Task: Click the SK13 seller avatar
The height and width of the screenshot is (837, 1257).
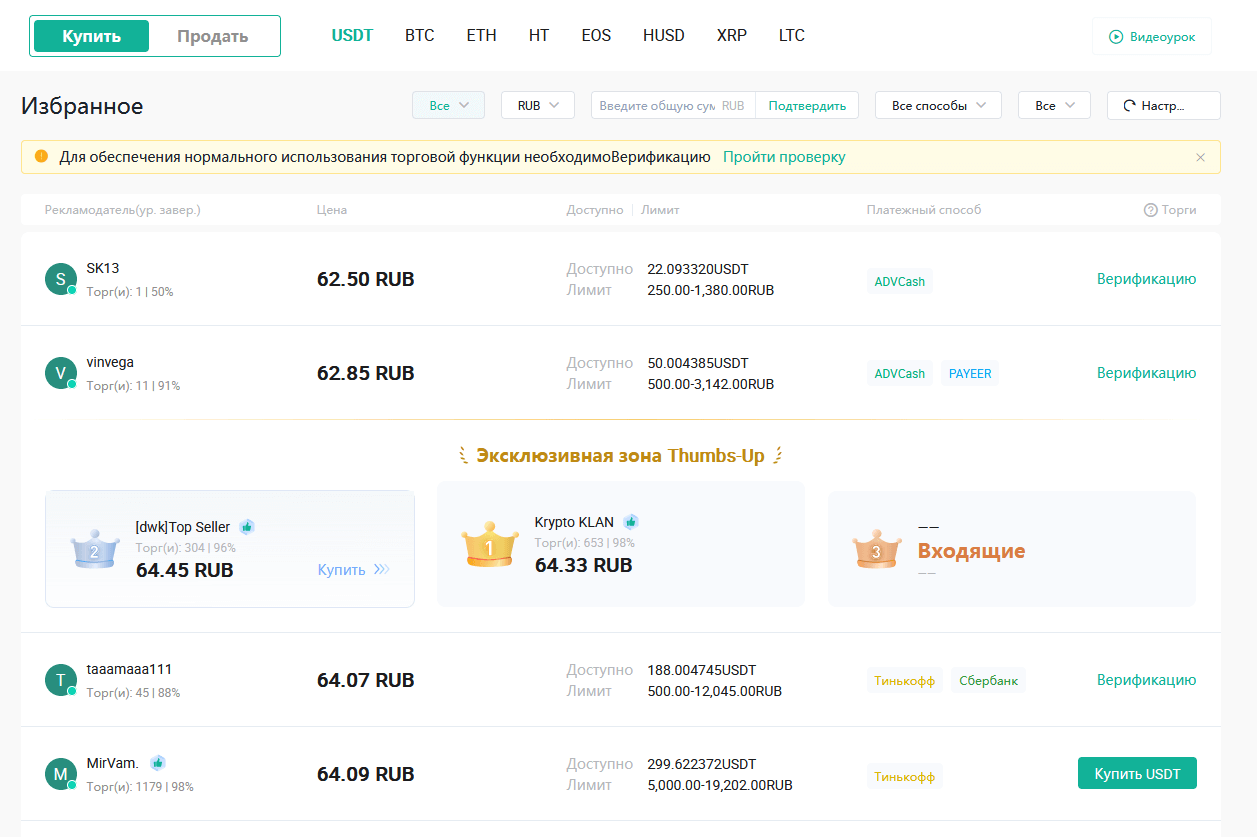Action: (61, 280)
